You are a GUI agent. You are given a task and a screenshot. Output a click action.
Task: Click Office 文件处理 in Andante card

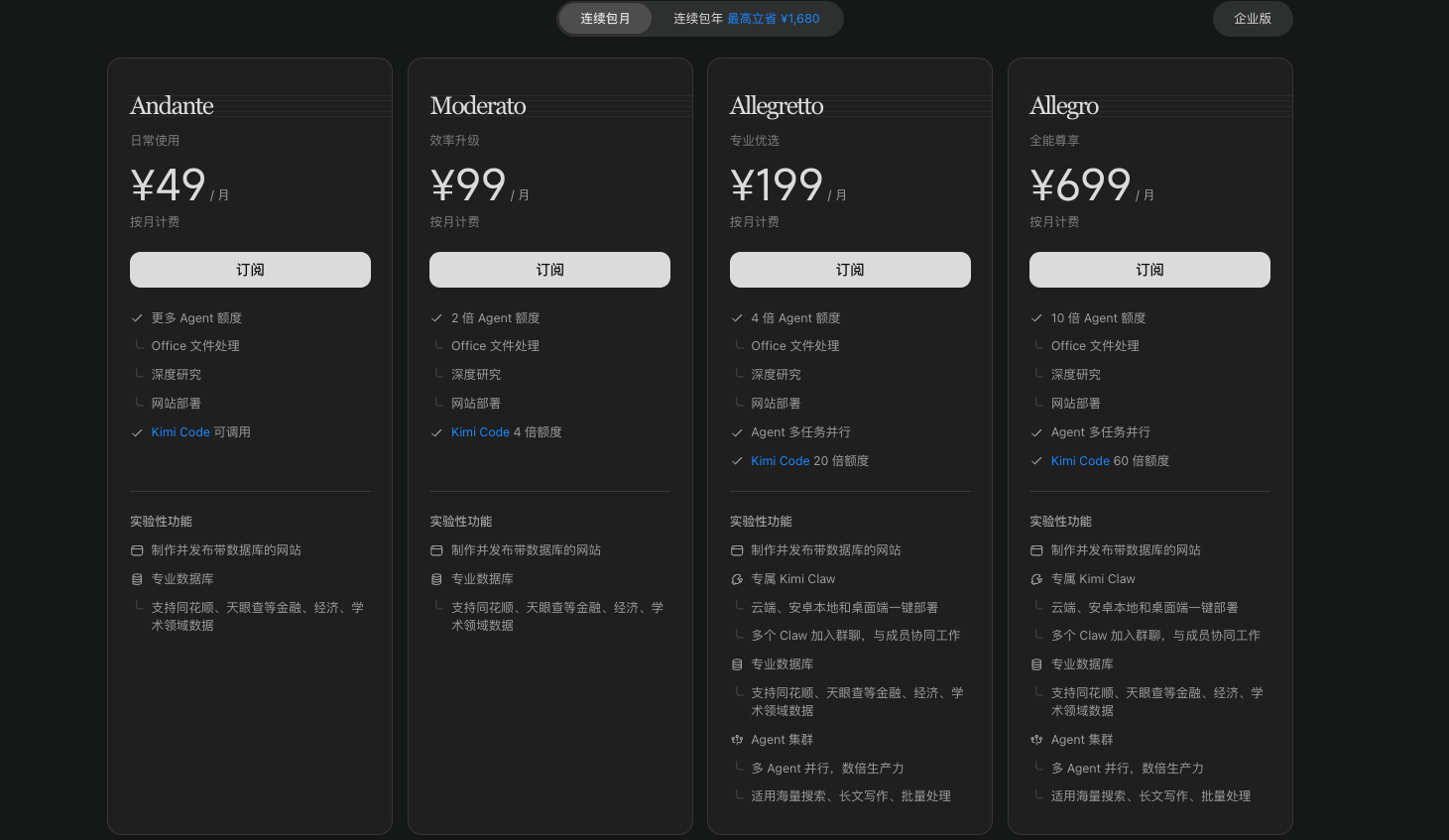195,346
